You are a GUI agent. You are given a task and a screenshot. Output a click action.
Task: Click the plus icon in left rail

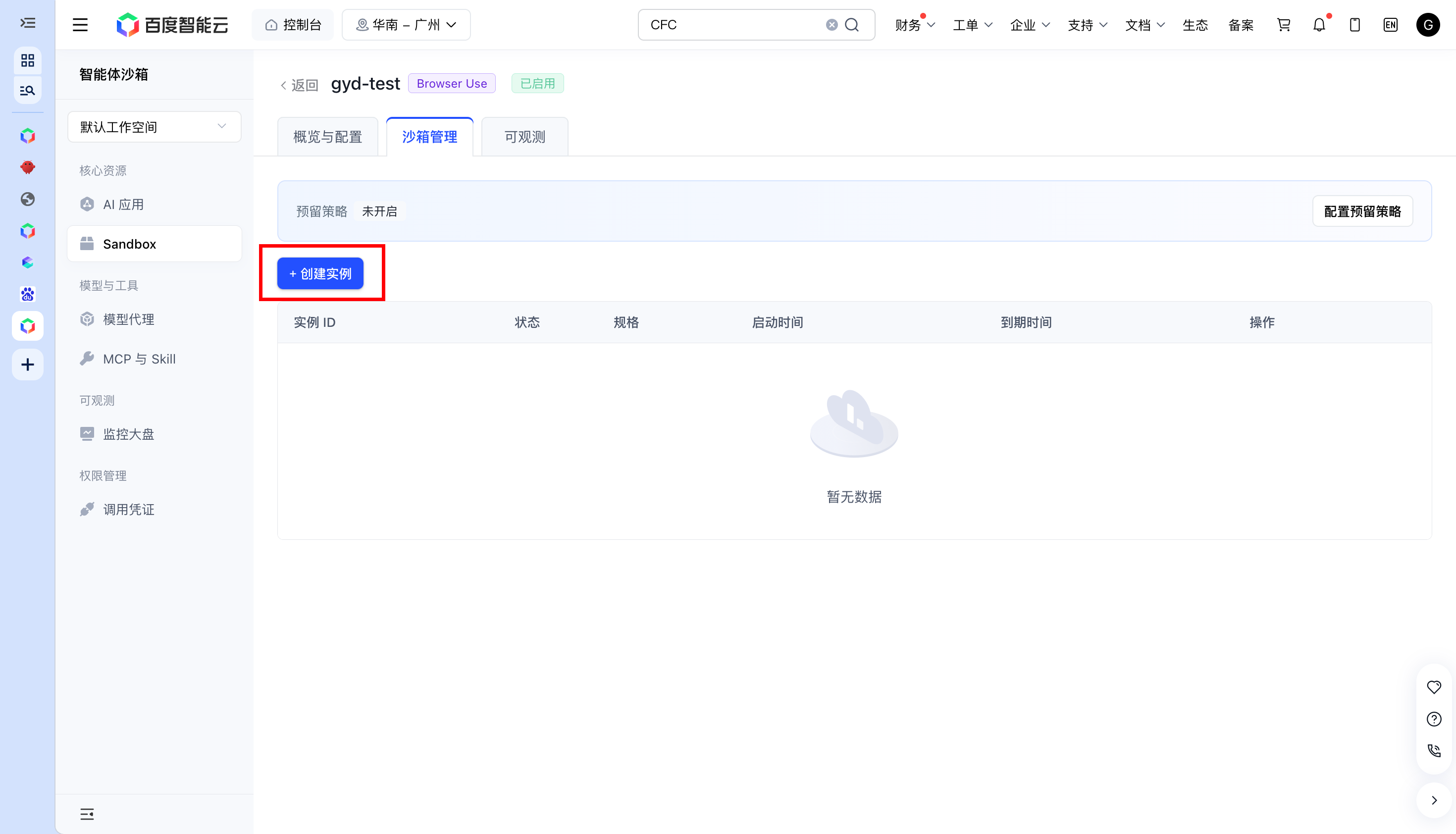point(28,365)
